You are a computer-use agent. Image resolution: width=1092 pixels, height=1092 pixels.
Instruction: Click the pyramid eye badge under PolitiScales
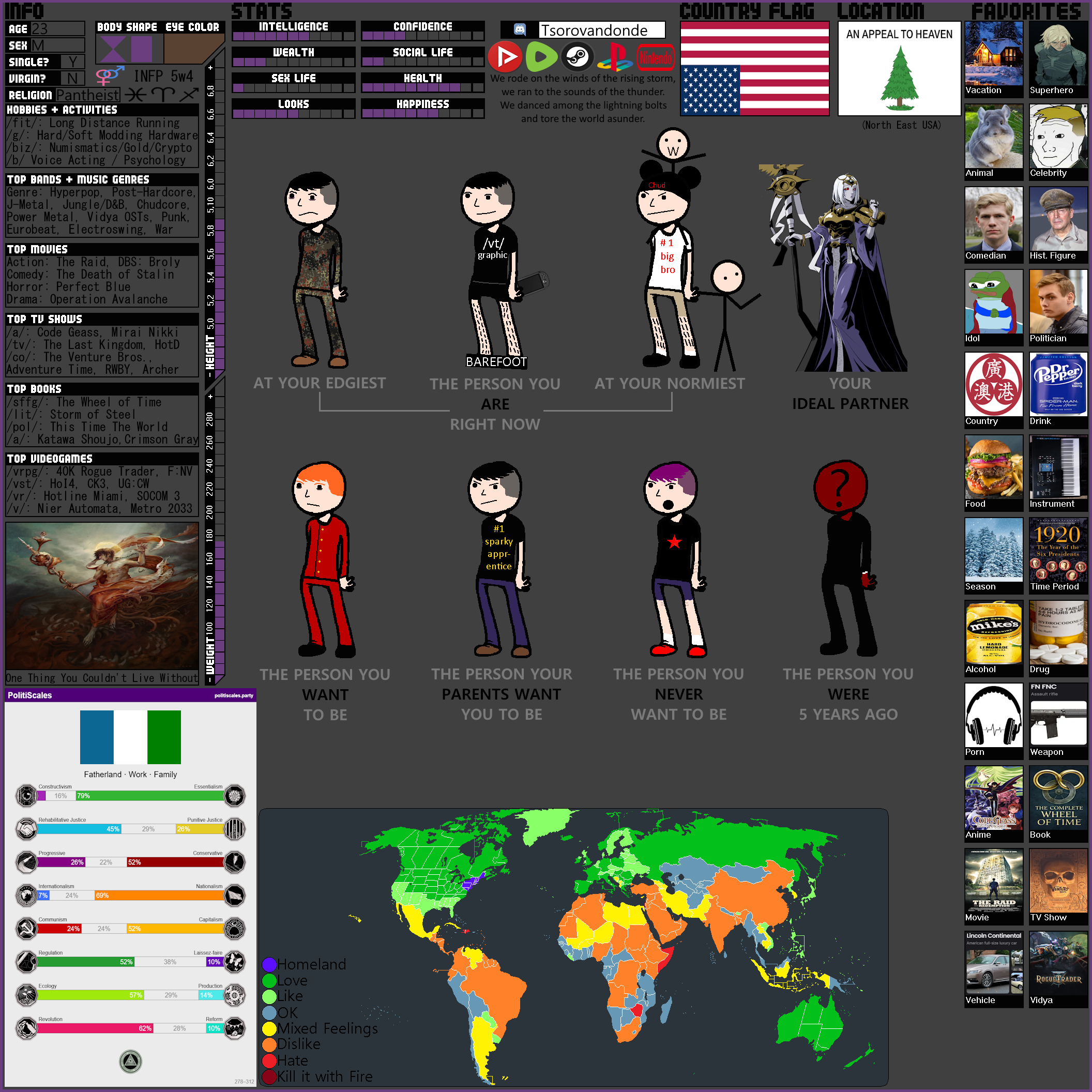pyautogui.click(x=131, y=1061)
